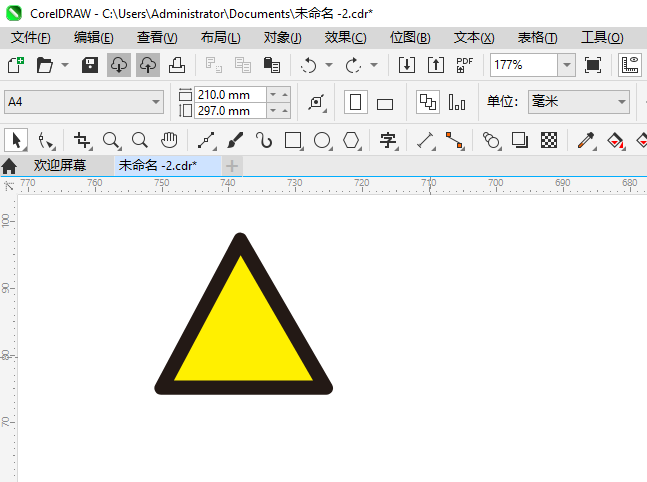Decrease page height with down stepper
Image resolution: width=647 pixels, height=482 pixels.
pyautogui.click(x=273, y=111)
